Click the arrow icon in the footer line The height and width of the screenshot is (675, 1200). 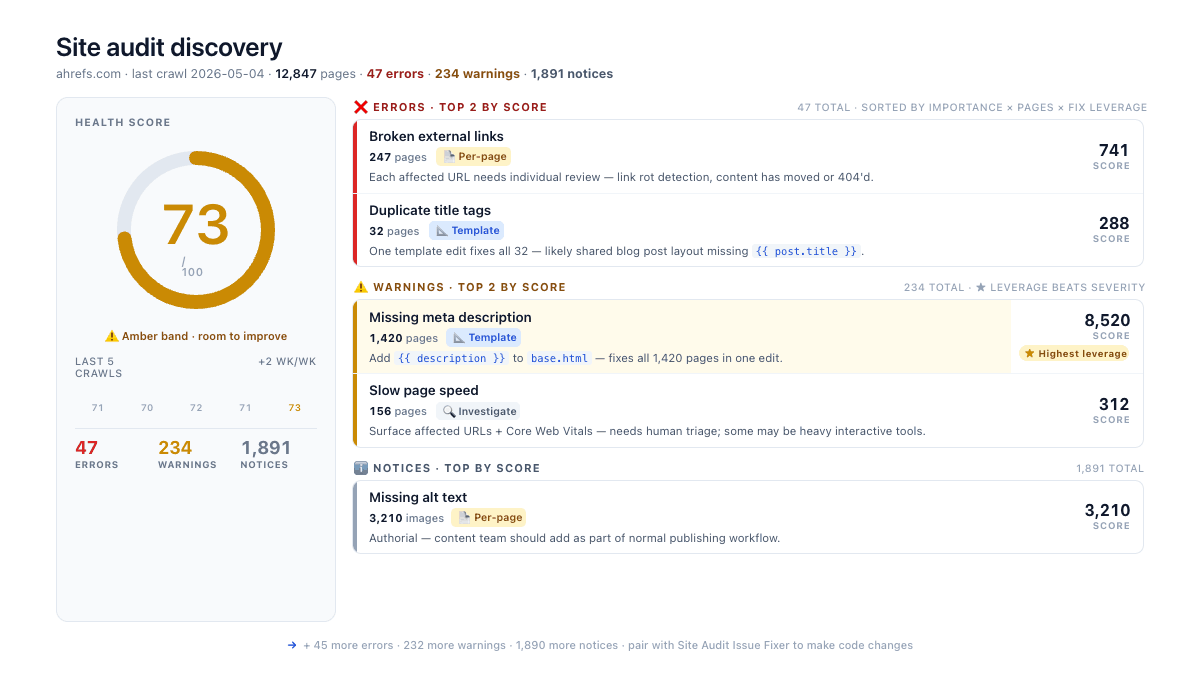(292, 645)
